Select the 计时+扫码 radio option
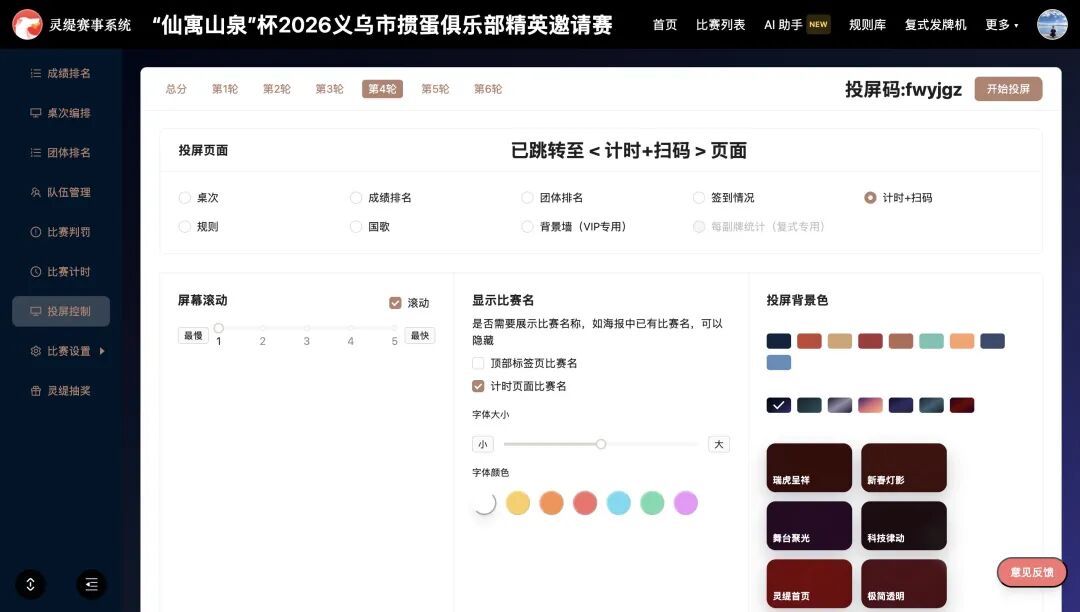This screenshot has width=1080, height=612. tap(870, 198)
